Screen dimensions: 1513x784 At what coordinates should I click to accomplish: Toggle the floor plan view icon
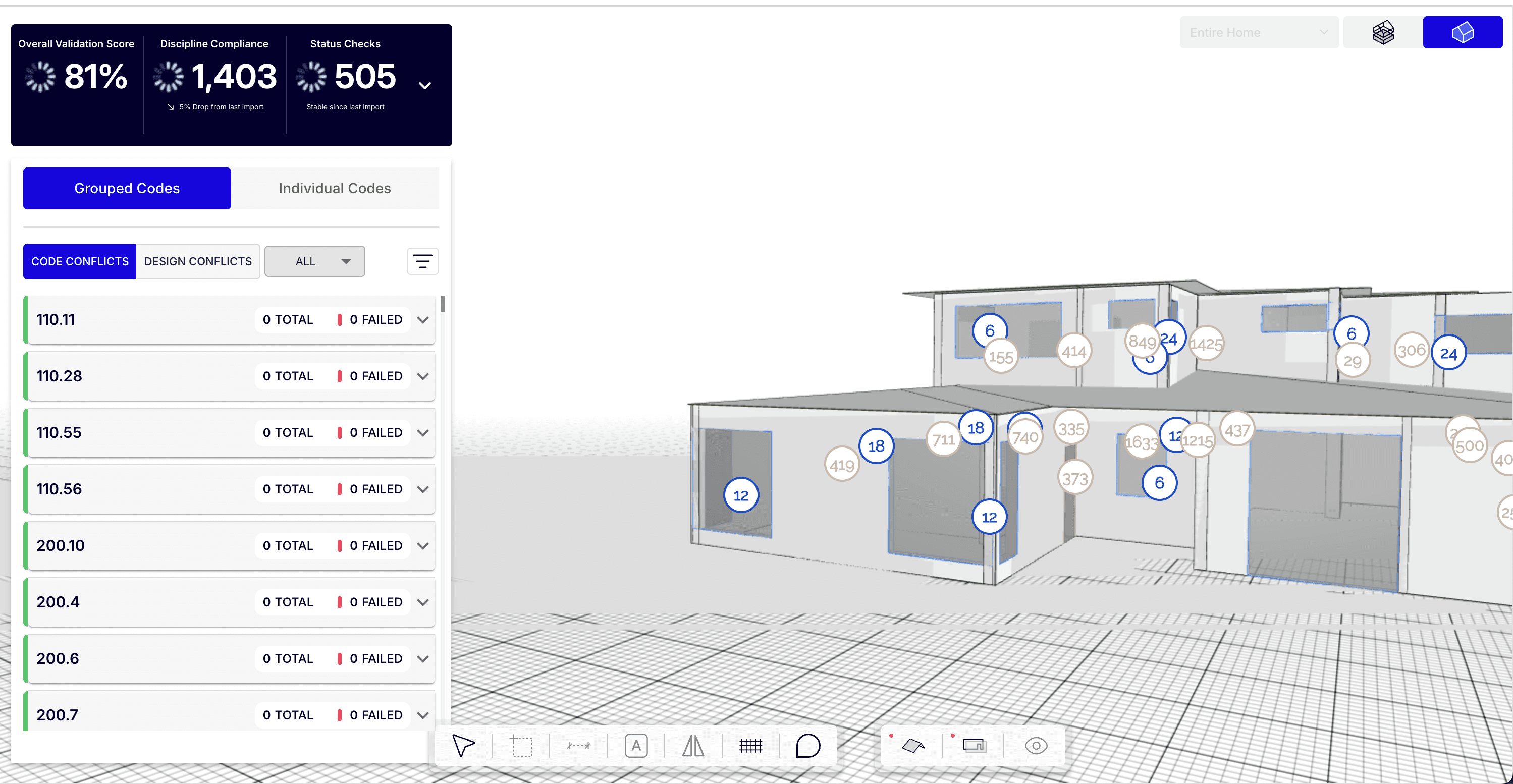click(975, 745)
